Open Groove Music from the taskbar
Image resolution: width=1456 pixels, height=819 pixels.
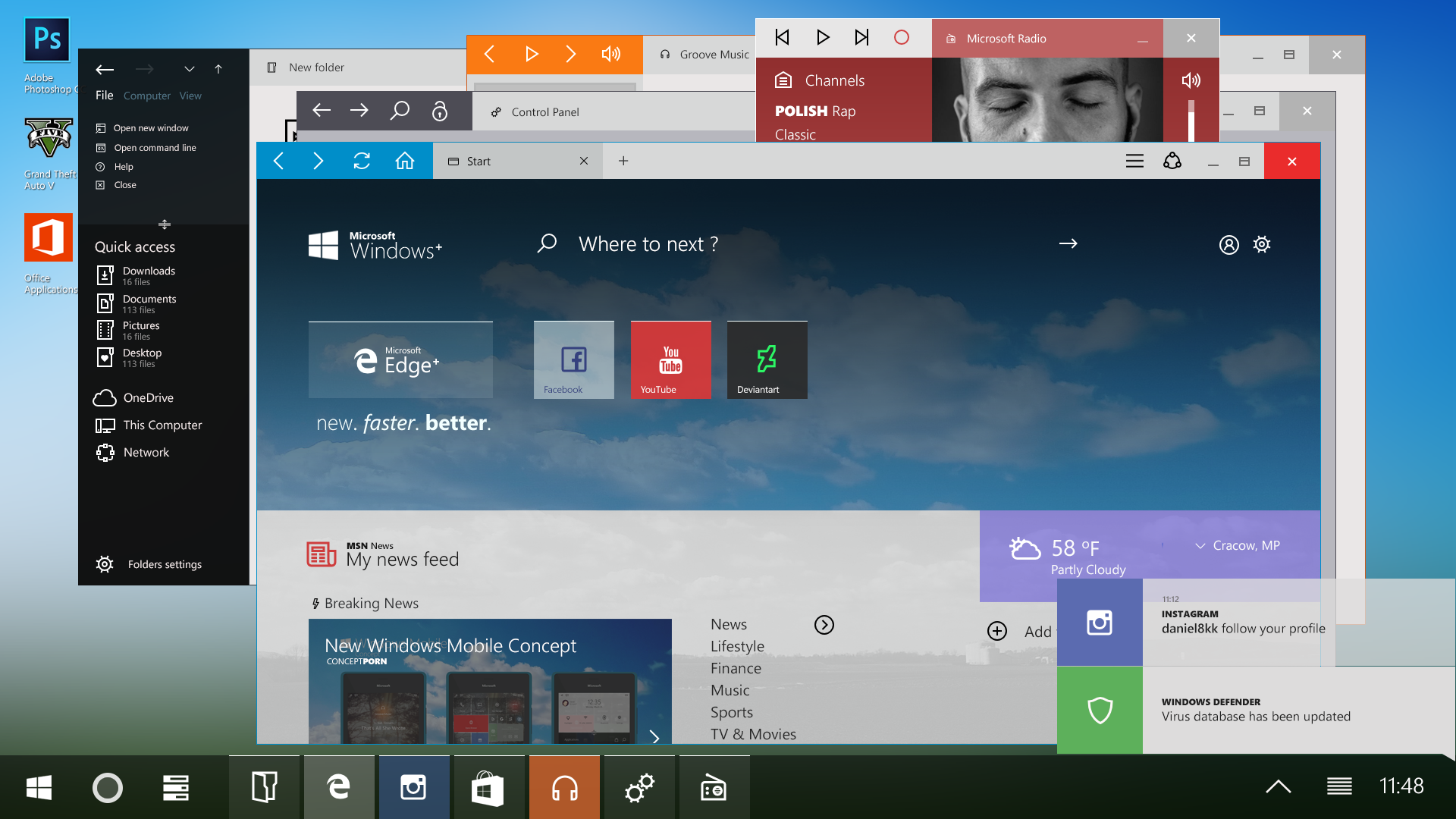tap(564, 786)
